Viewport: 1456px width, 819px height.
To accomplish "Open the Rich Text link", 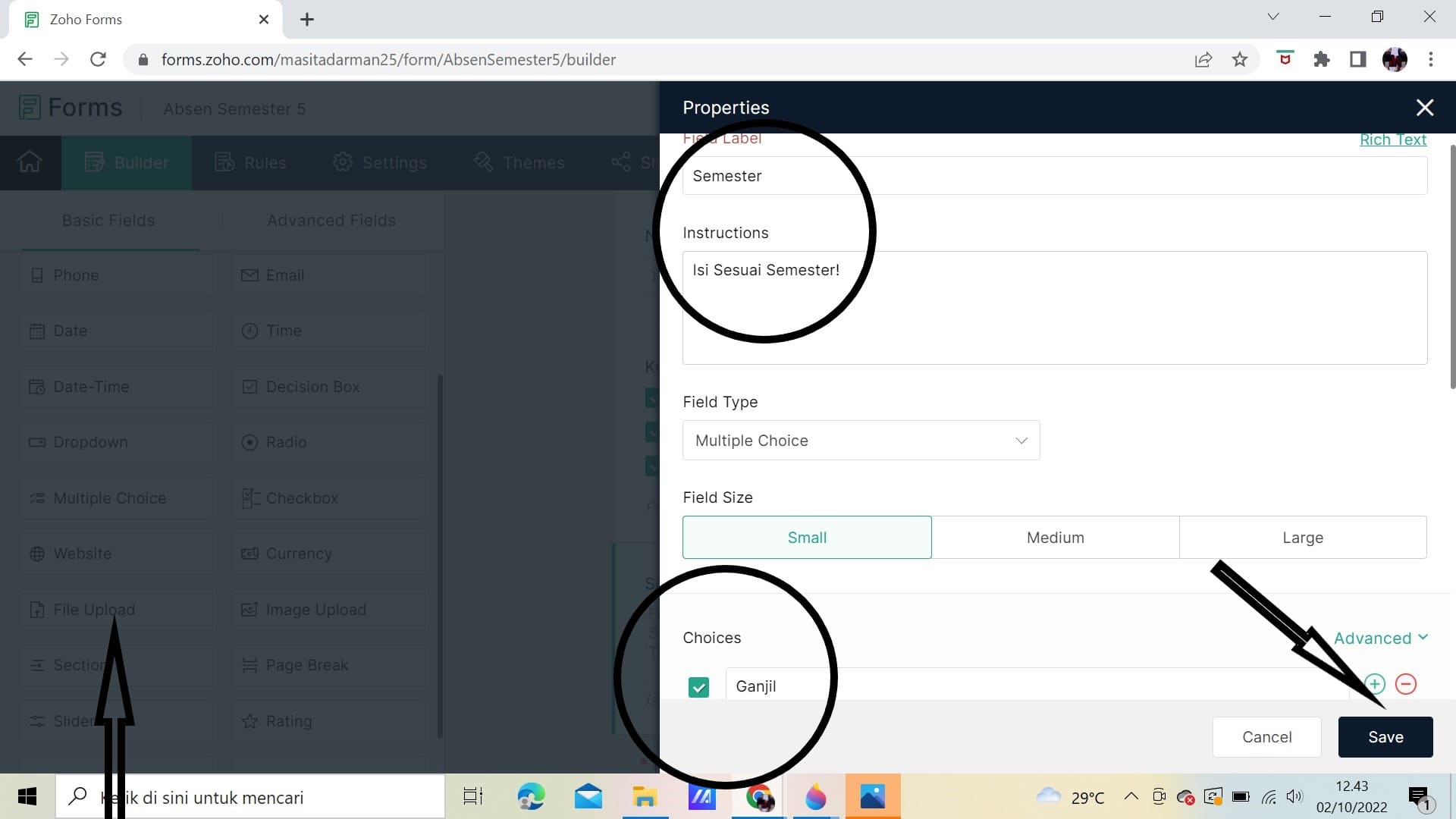I will (x=1392, y=140).
